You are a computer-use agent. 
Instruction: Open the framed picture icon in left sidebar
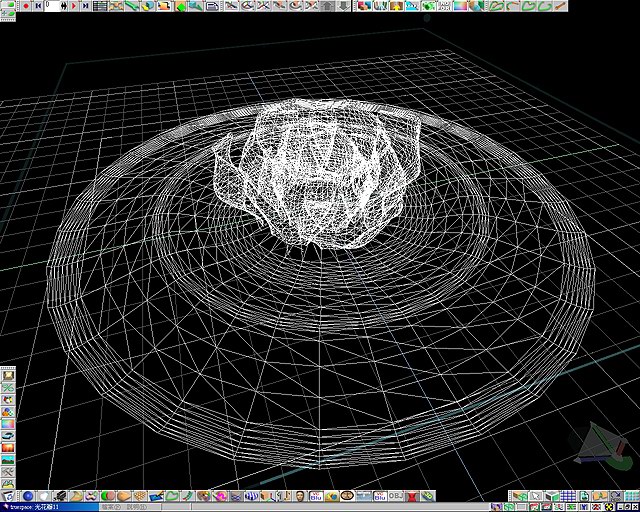pyautogui.click(x=8, y=374)
